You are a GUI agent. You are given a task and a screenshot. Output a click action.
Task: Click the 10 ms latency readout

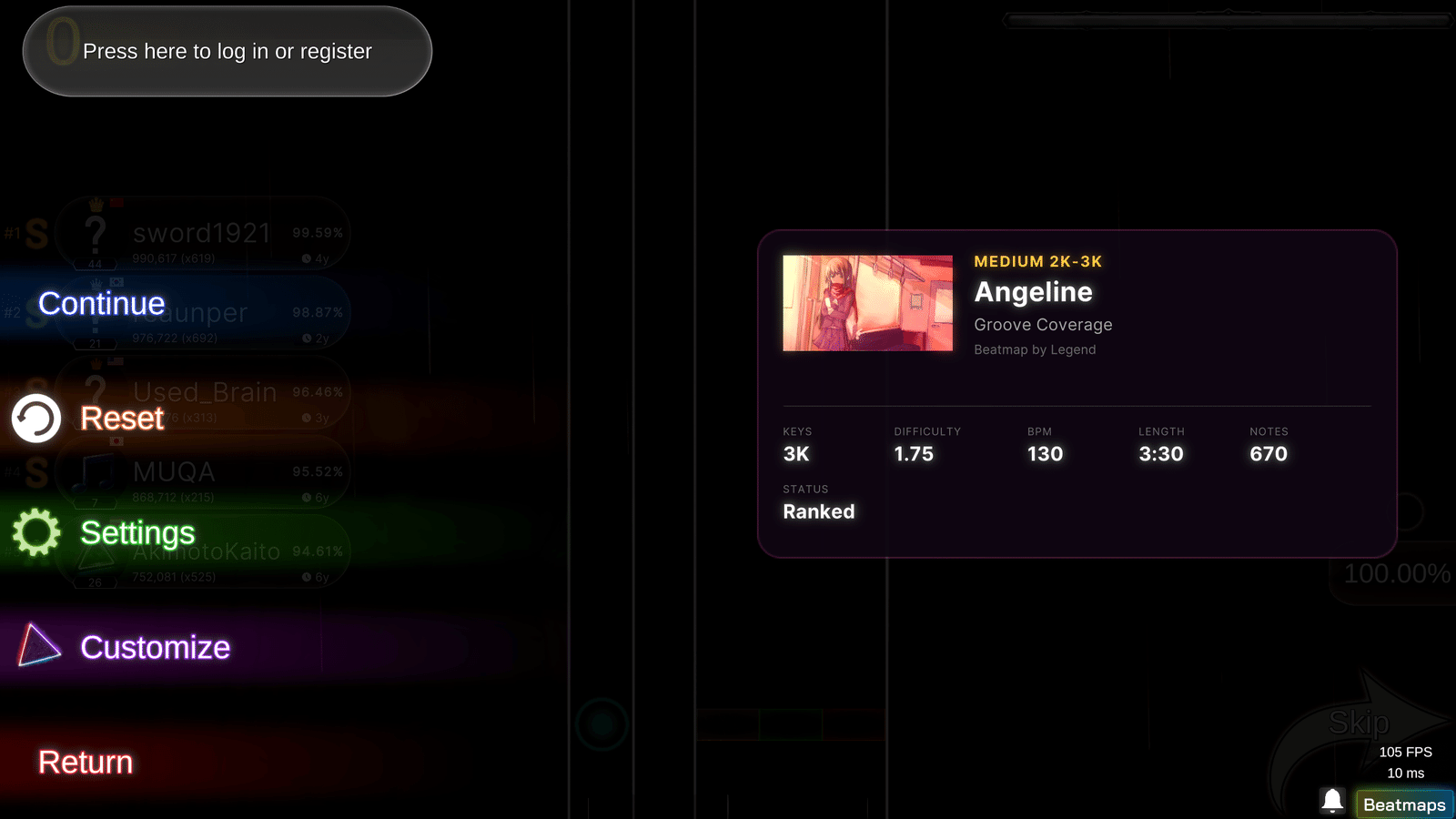click(x=1405, y=773)
